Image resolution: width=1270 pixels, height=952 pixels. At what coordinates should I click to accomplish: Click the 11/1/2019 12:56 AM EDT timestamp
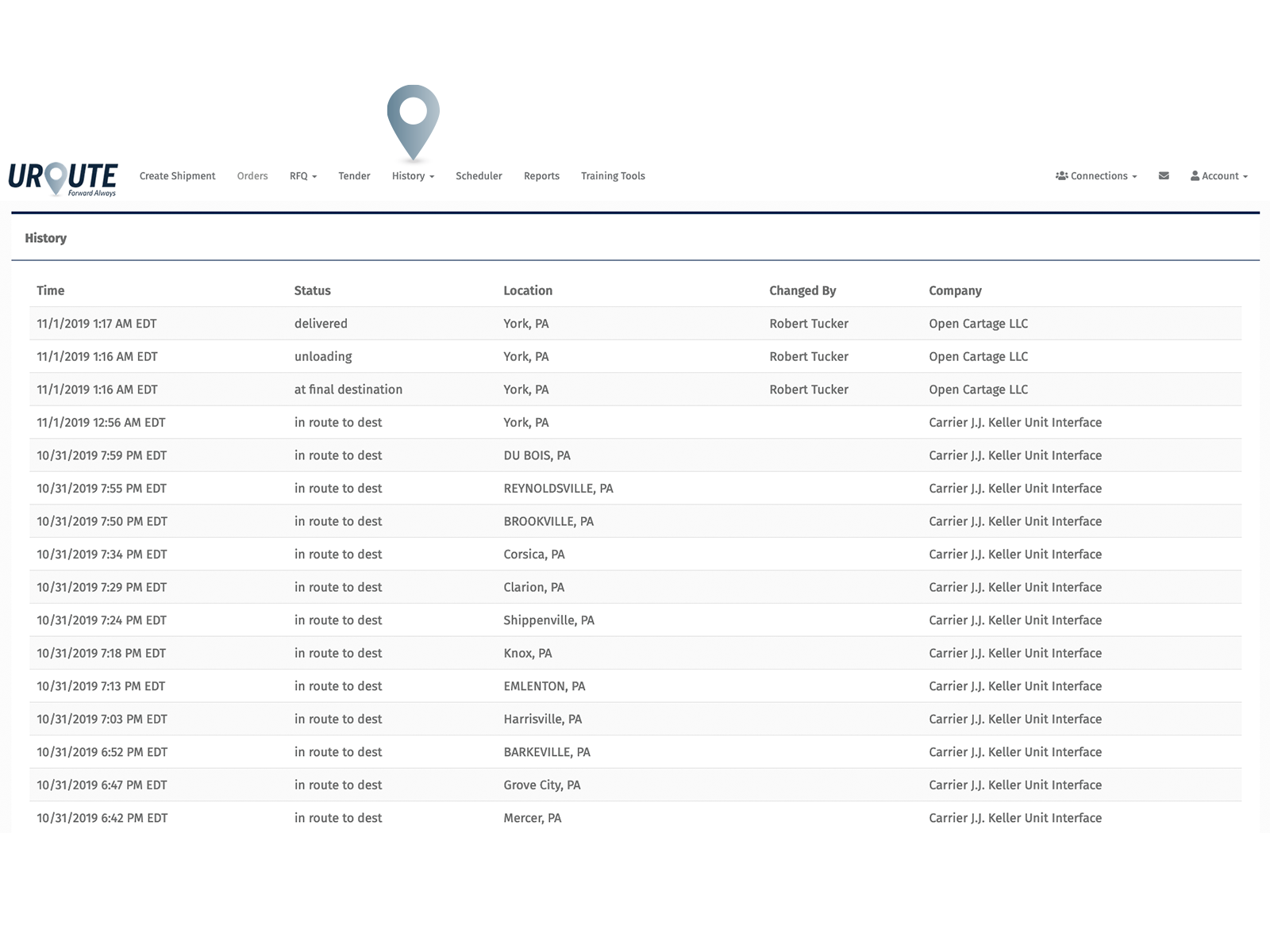tap(101, 423)
